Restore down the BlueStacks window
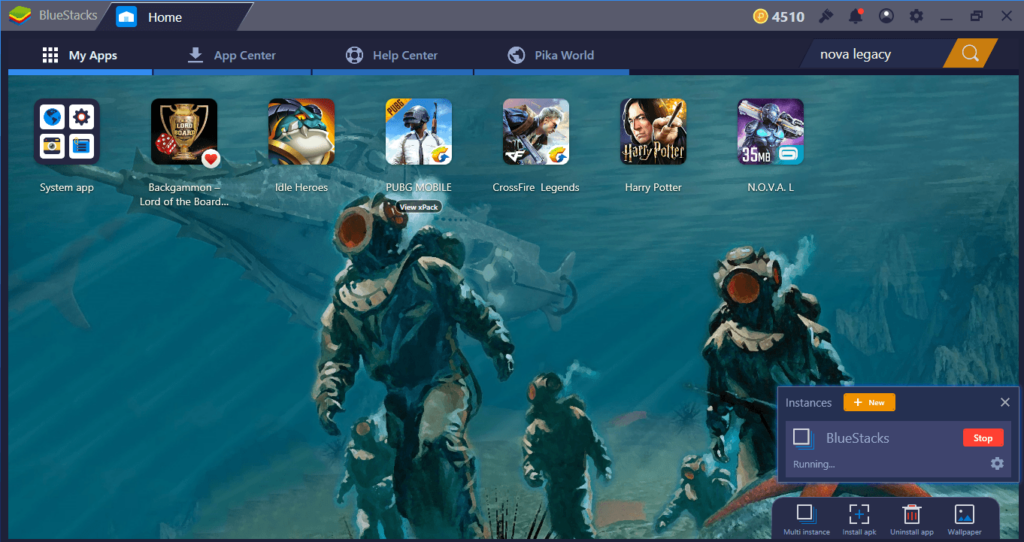The image size is (1024, 542). pyautogui.click(x=976, y=16)
